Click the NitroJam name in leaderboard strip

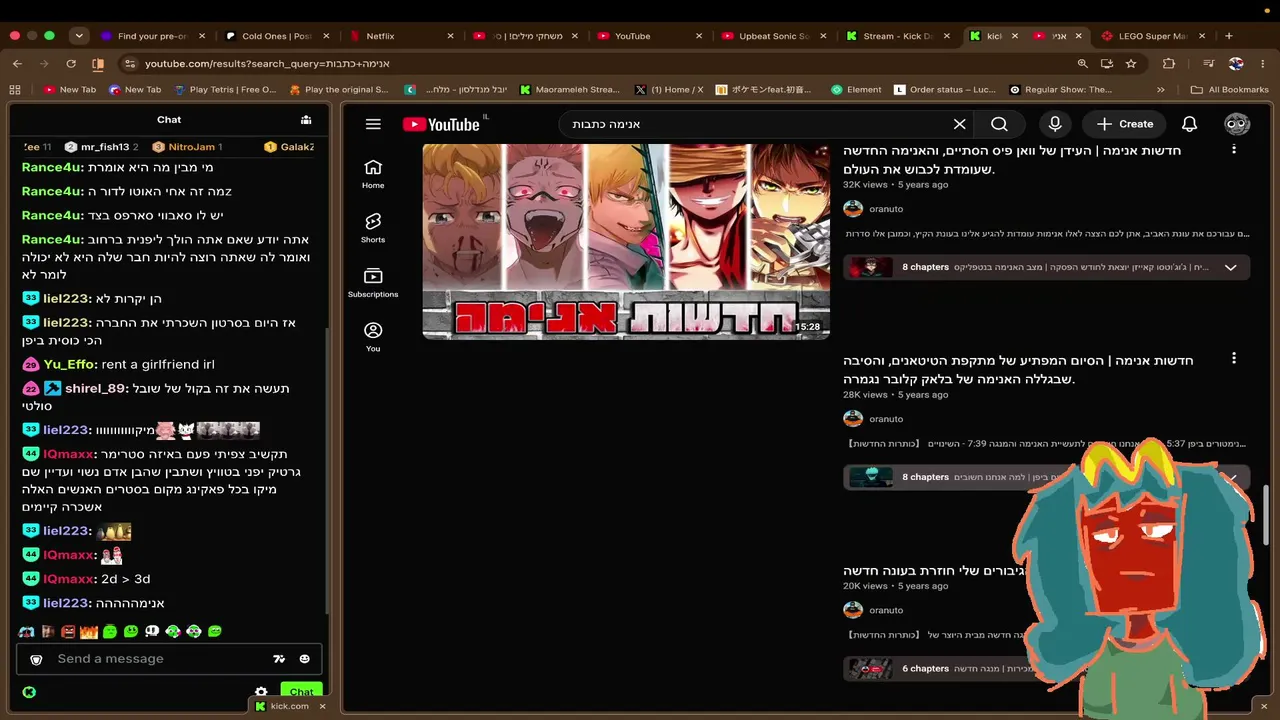[191, 147]
